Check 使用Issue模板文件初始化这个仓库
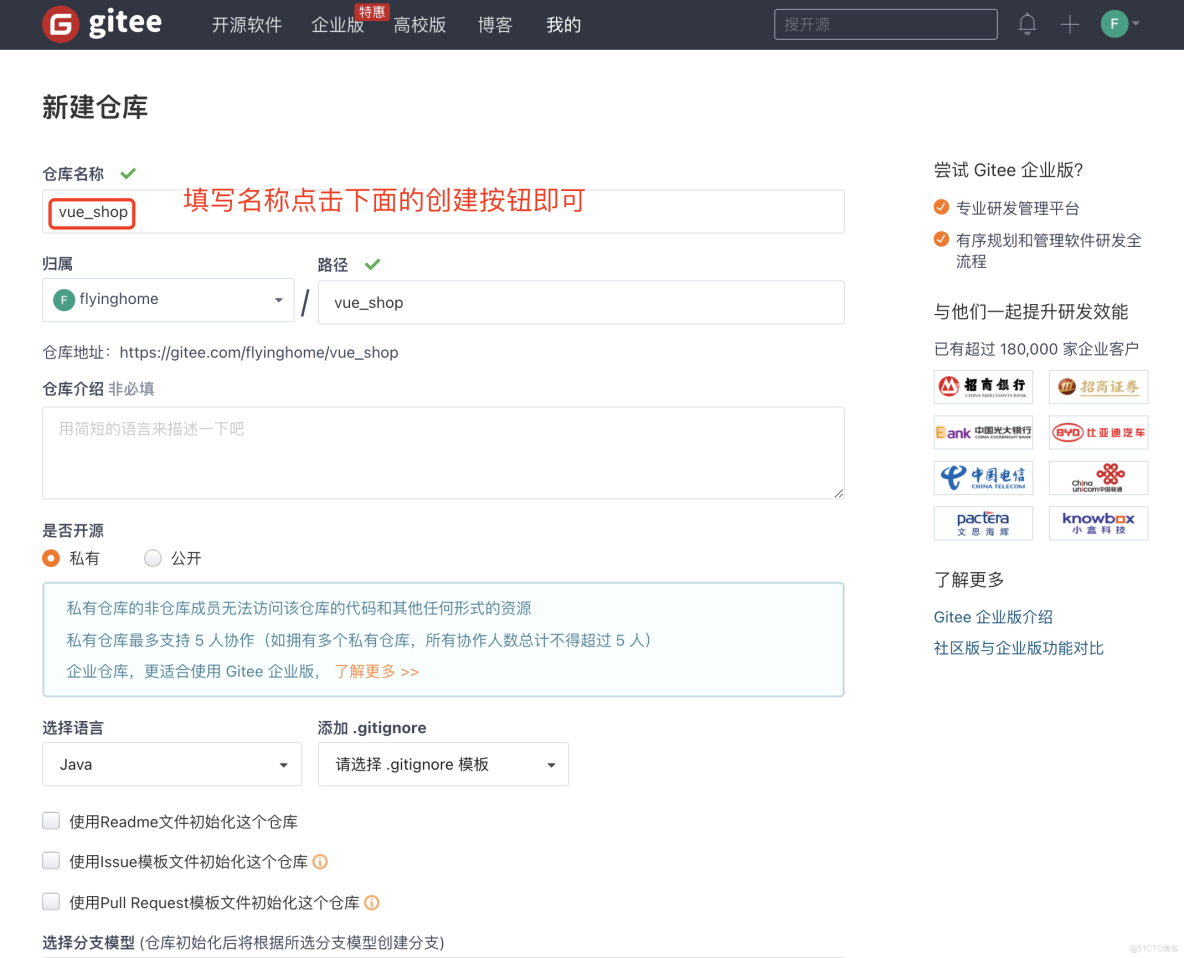The image size is (1184, 958). (51, 860)
